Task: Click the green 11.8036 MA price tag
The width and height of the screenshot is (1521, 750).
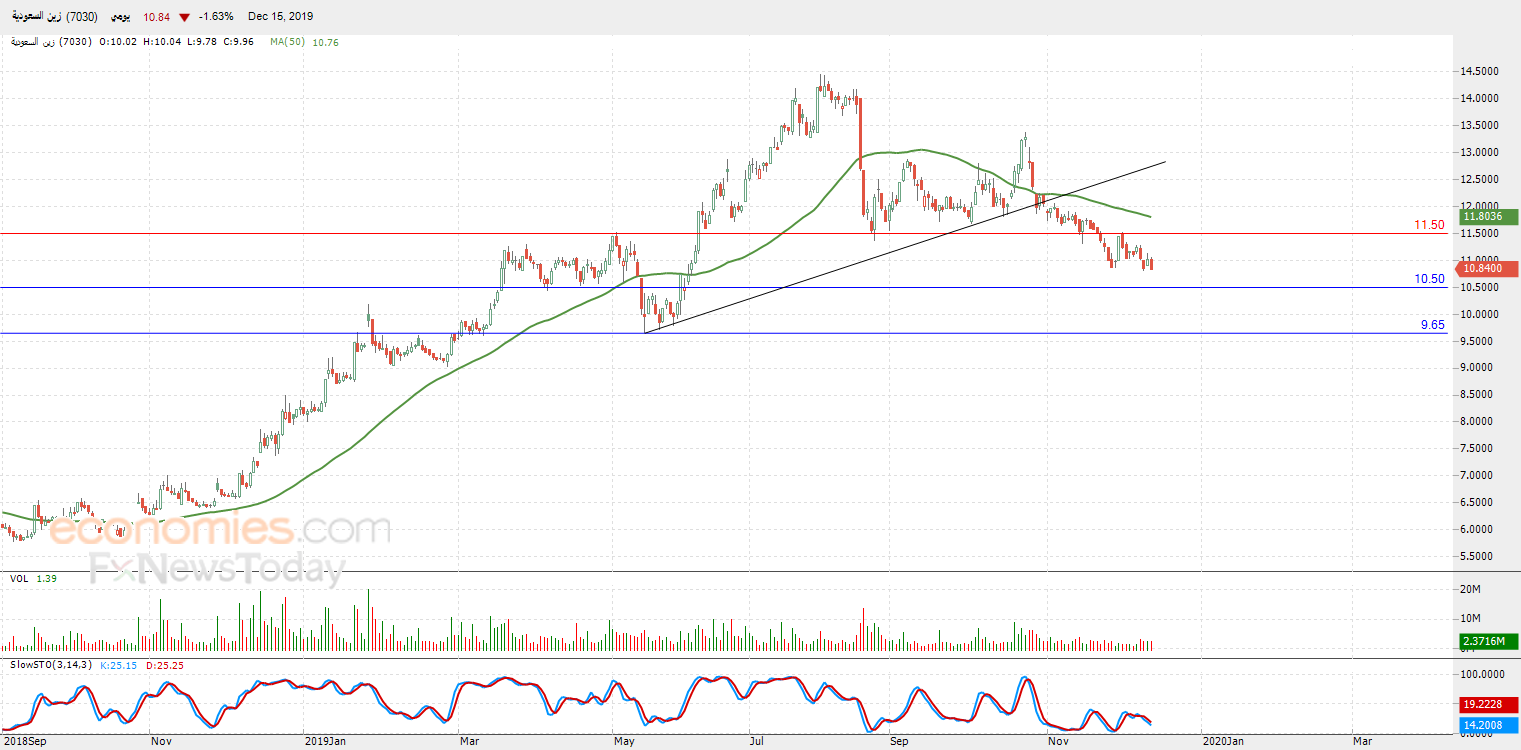Action: click(x=1488, y=216)
